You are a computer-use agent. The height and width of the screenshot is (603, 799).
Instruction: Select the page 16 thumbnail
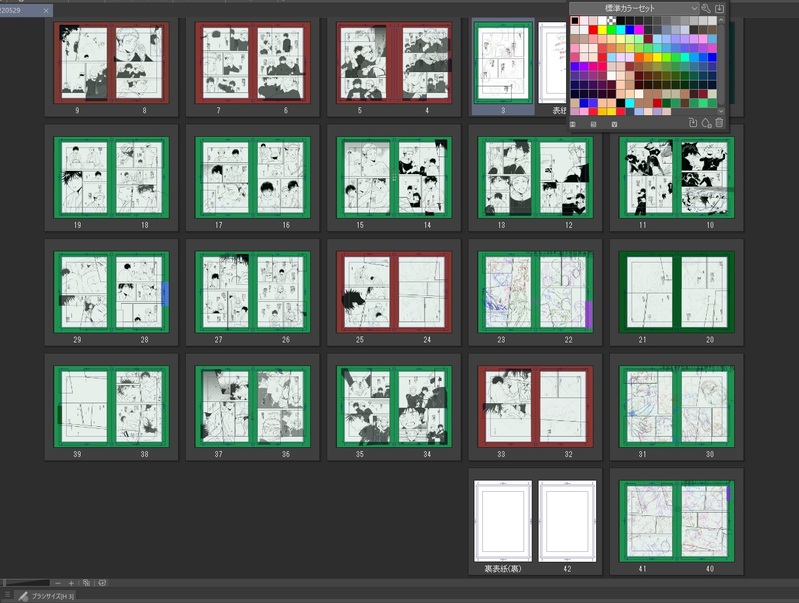point(281,177)
